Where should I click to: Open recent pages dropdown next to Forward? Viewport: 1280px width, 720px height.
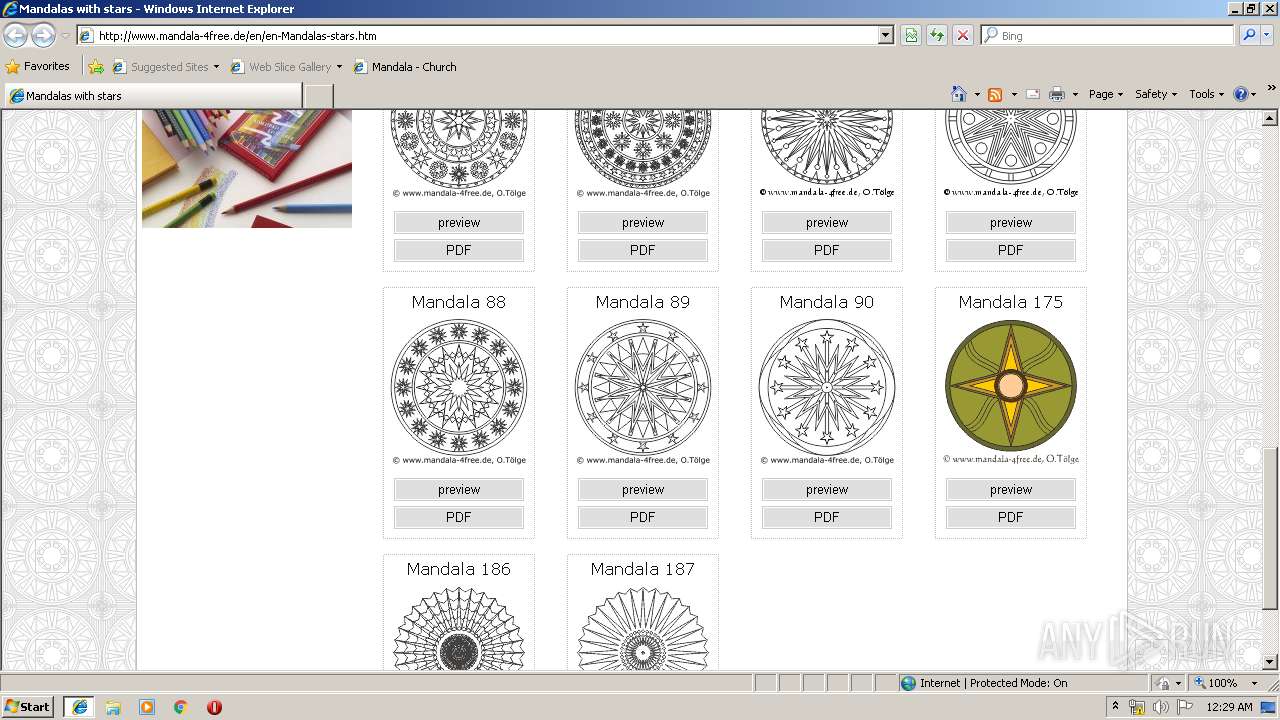click(x=65, y=35)
